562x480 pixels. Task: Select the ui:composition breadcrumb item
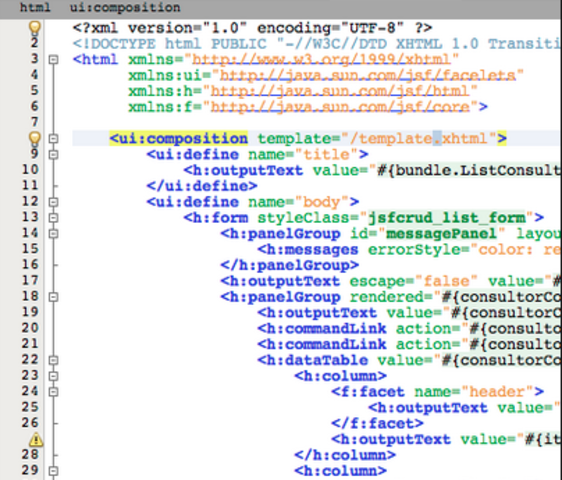(125, 7)
